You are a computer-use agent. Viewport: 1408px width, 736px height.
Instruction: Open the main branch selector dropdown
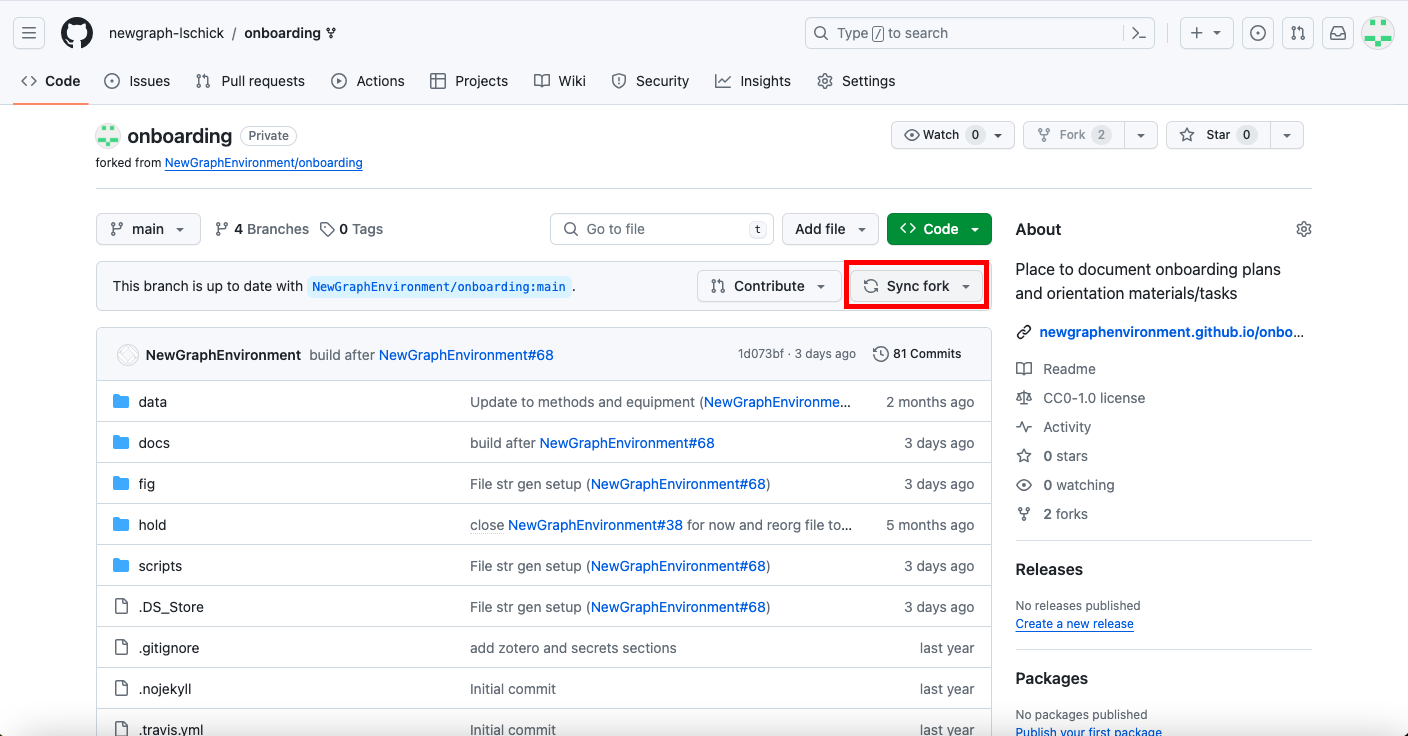tap(148, 229)
